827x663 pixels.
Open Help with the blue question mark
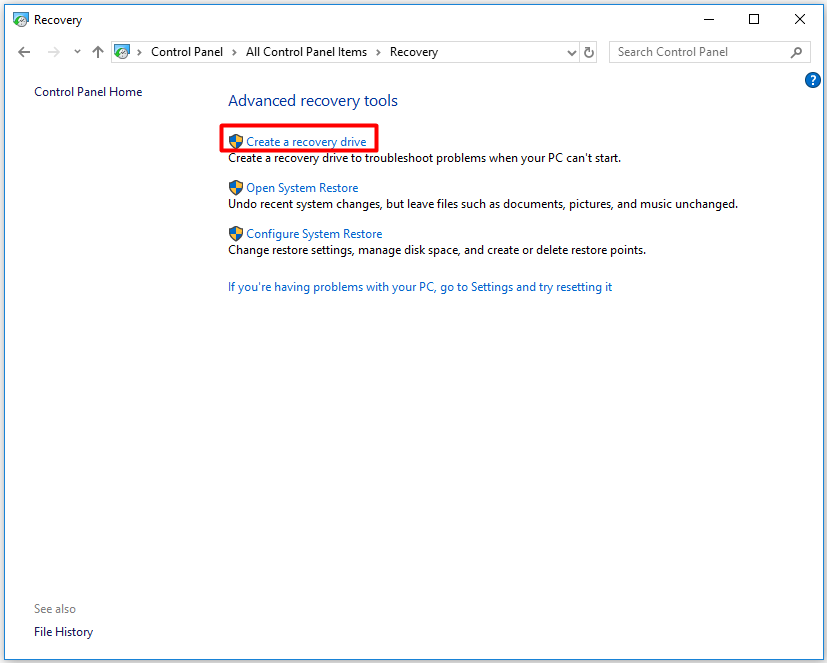click(x=812, y=80)
